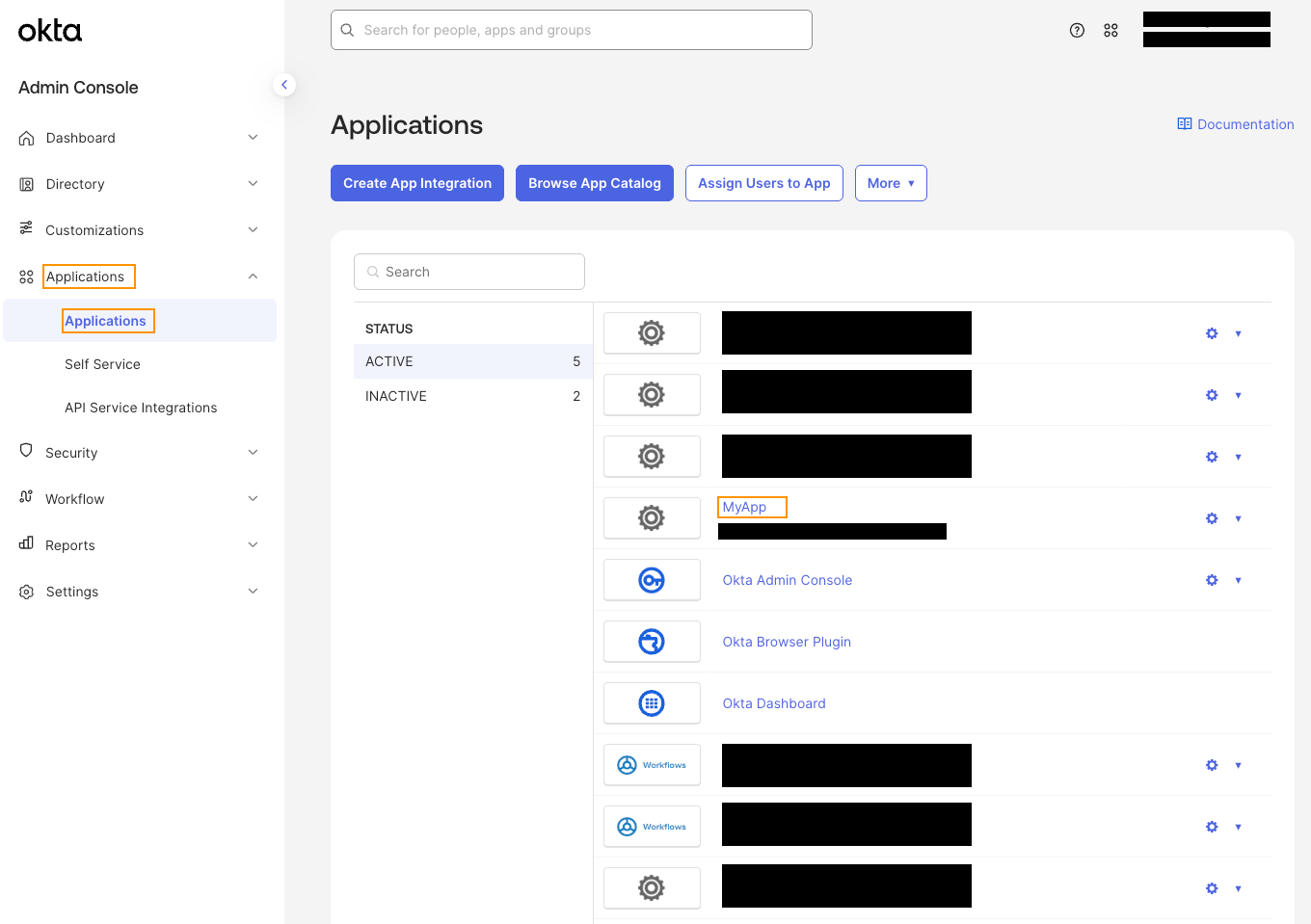Expand the Security menu chevron
The width and height of the screenshot is (1311, 924).
(x=253, y=453)
